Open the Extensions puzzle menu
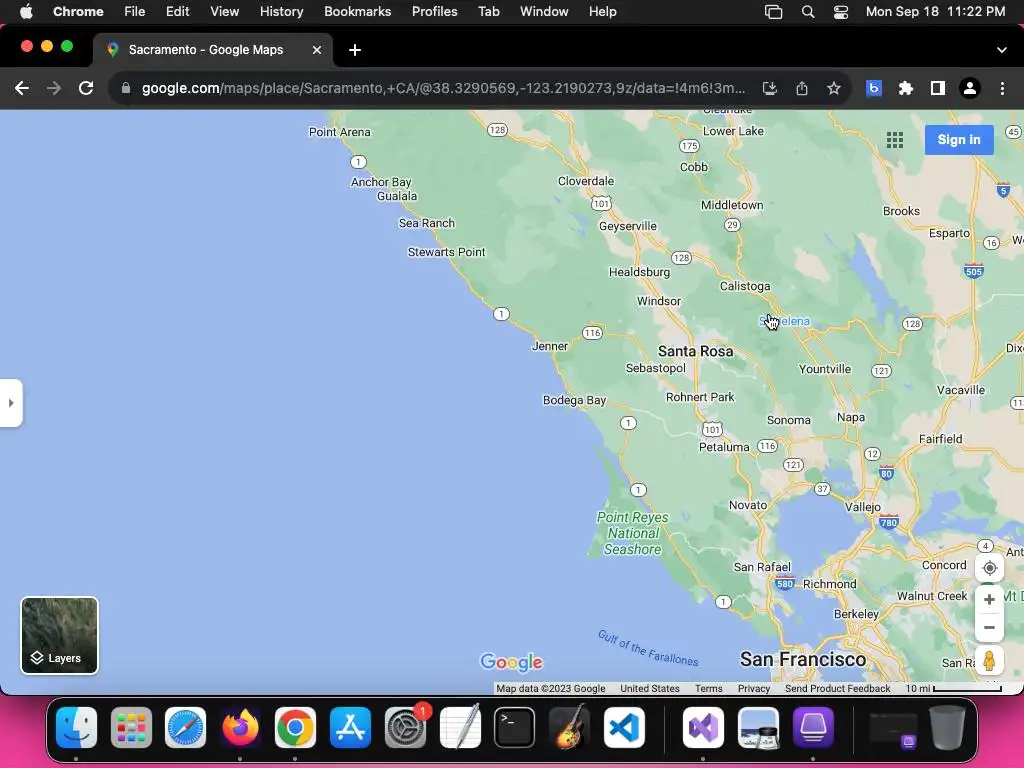This screenshot has height=768, width=1024. point(906,88)
